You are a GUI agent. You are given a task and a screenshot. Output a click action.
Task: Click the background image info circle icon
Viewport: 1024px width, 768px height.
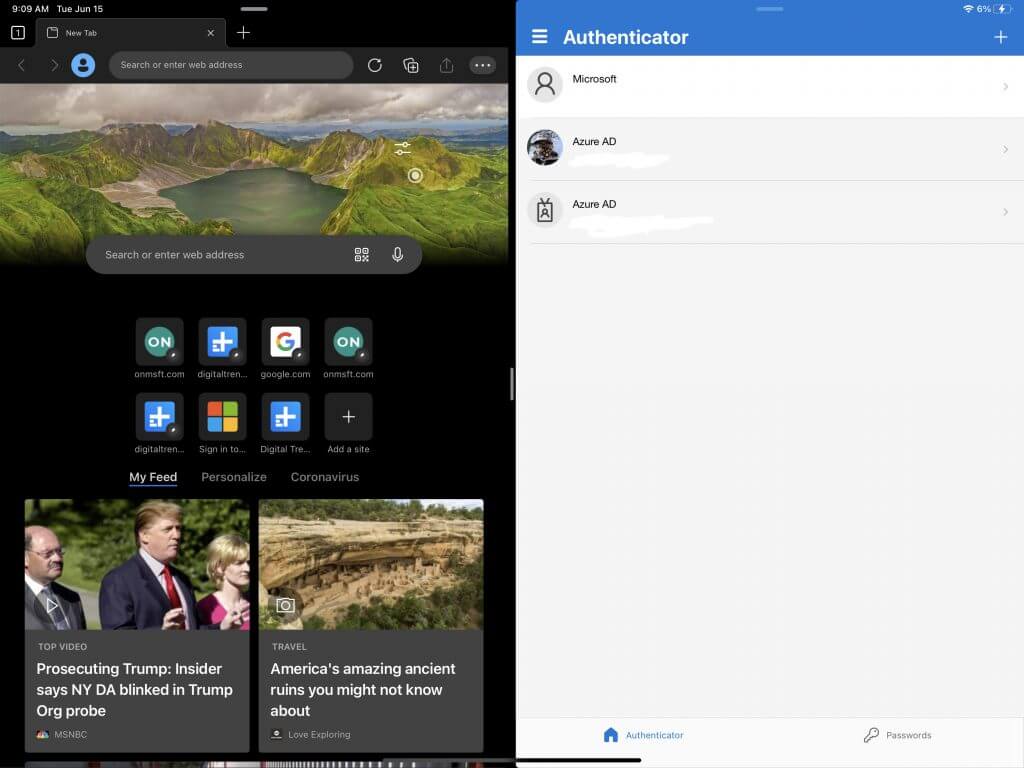tap(415, 176)
